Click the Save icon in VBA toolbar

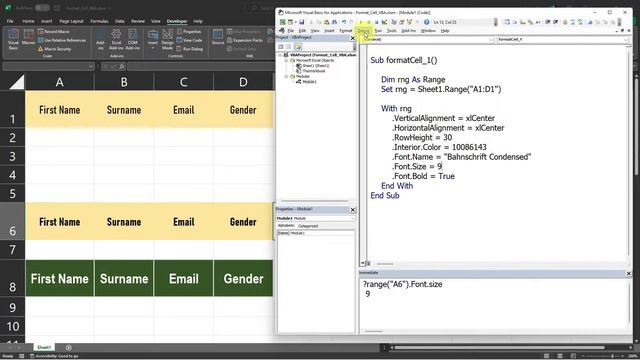[301, 22]
